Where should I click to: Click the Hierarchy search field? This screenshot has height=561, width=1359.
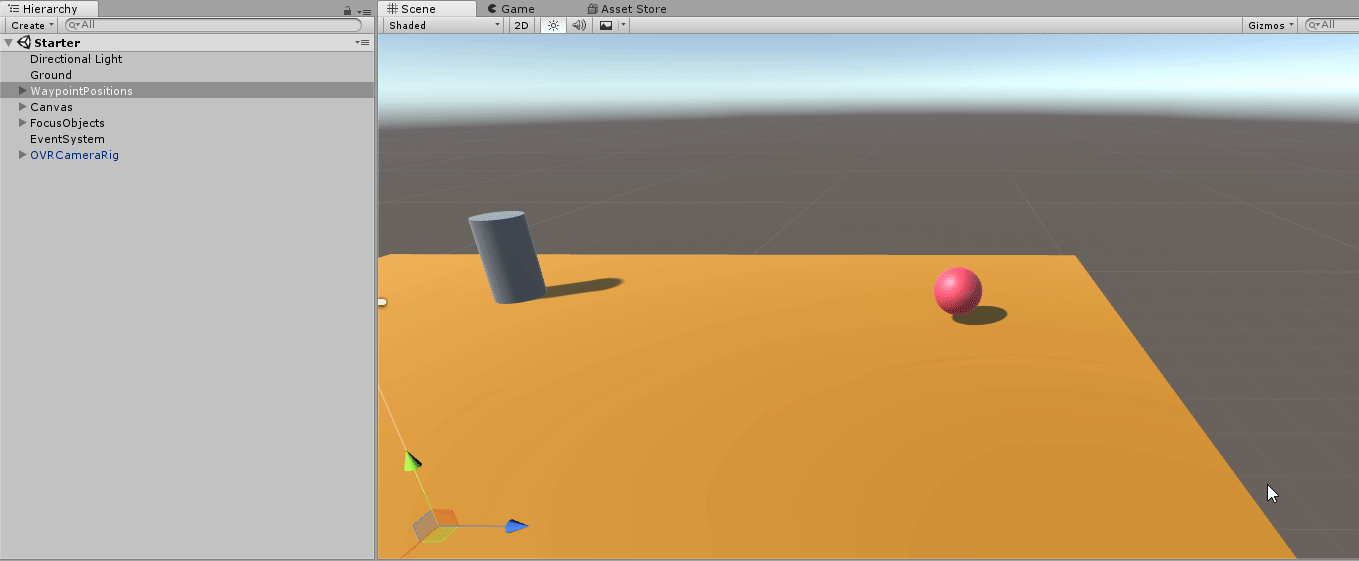[x=213, y=25]
